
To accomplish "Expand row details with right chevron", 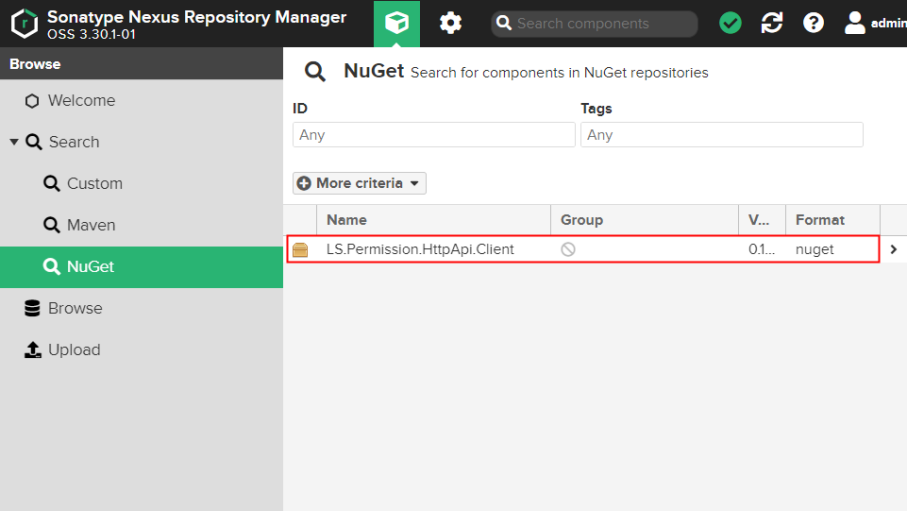I will click(x=894, y=249).
